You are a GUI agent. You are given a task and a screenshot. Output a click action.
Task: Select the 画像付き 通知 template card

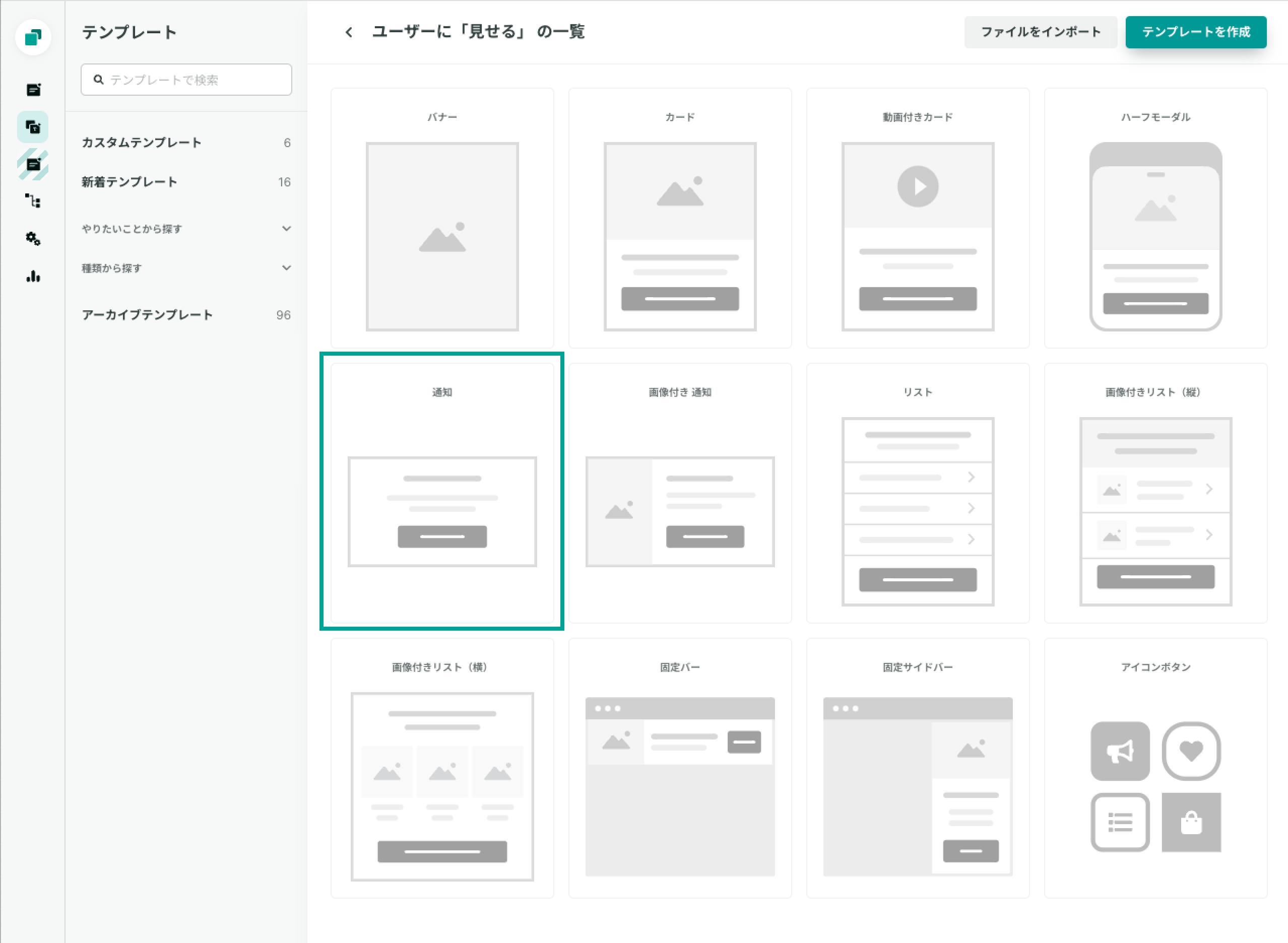tap(679, 493)
